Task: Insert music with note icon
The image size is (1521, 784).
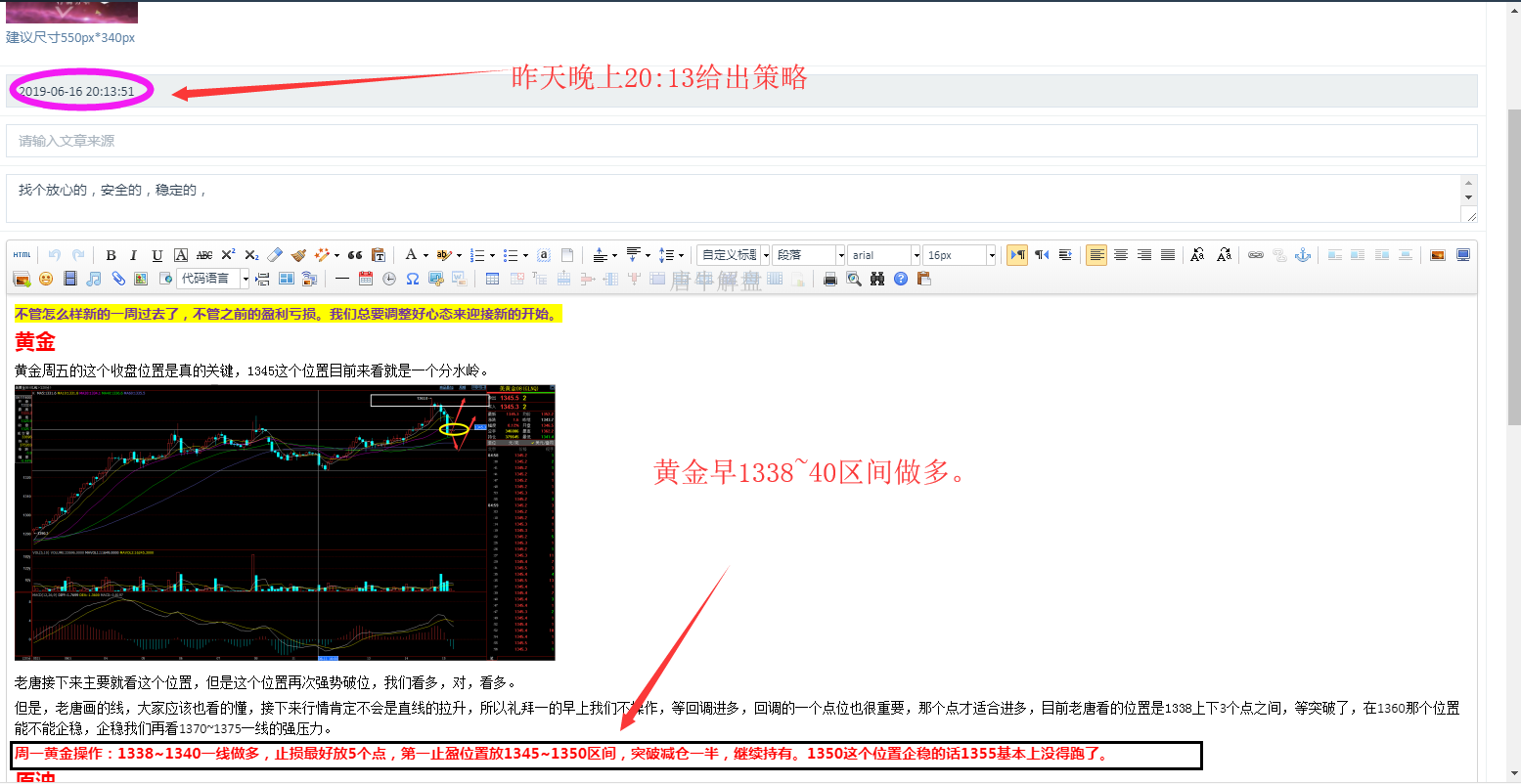Action: (94, 279)
